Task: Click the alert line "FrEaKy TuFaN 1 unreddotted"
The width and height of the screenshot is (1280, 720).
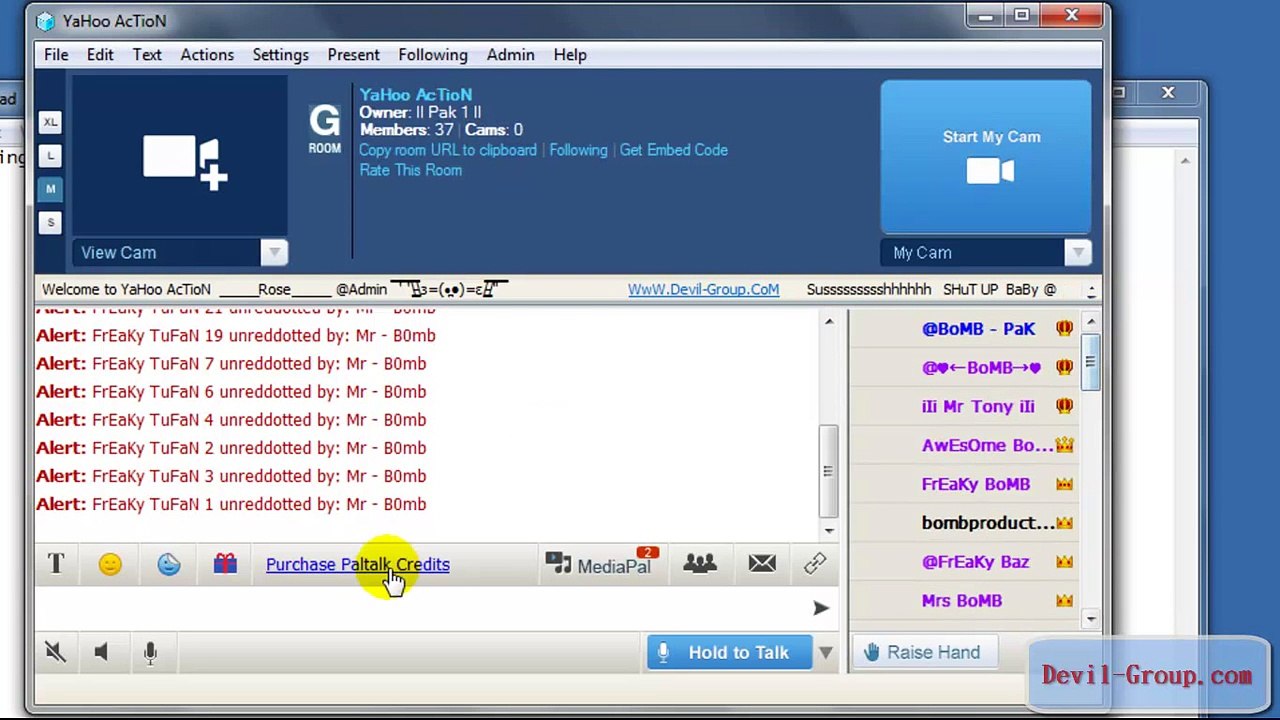Action: tap(231, 504)
